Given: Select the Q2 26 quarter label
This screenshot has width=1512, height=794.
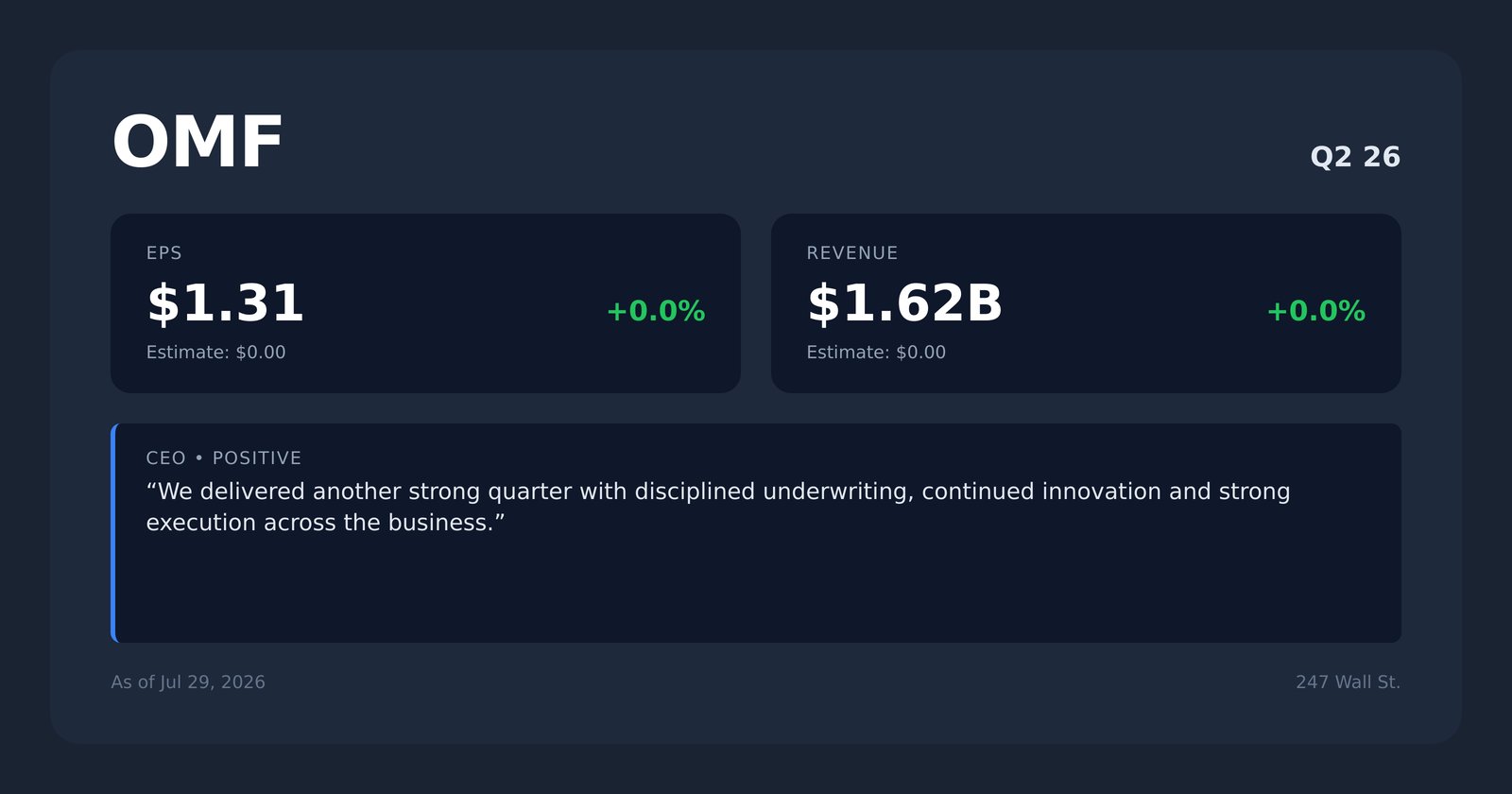Looking at the screenshot, I should [x=1355, y=157].
